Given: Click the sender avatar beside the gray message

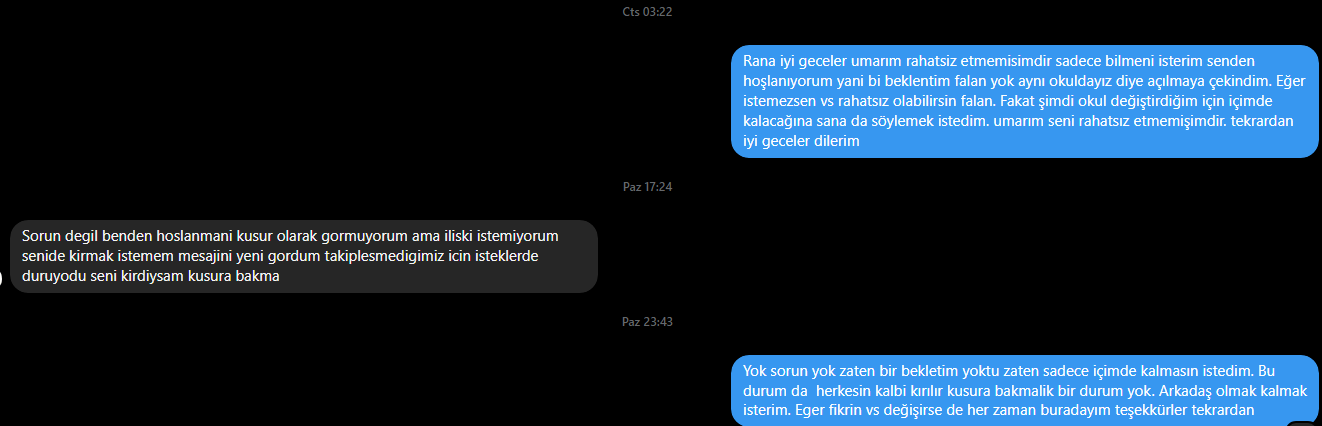Looking at the screenshot, I should click(x=1, y=278).
